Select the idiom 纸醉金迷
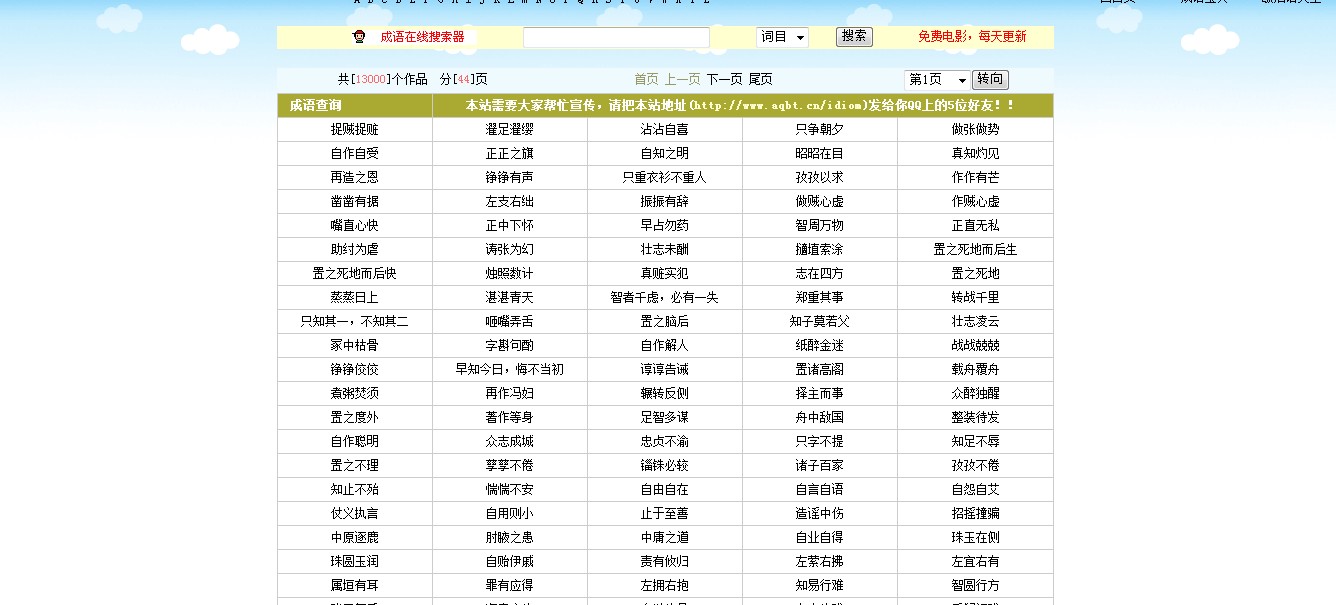Screen dimensions: 1336x605 (820, 346)
